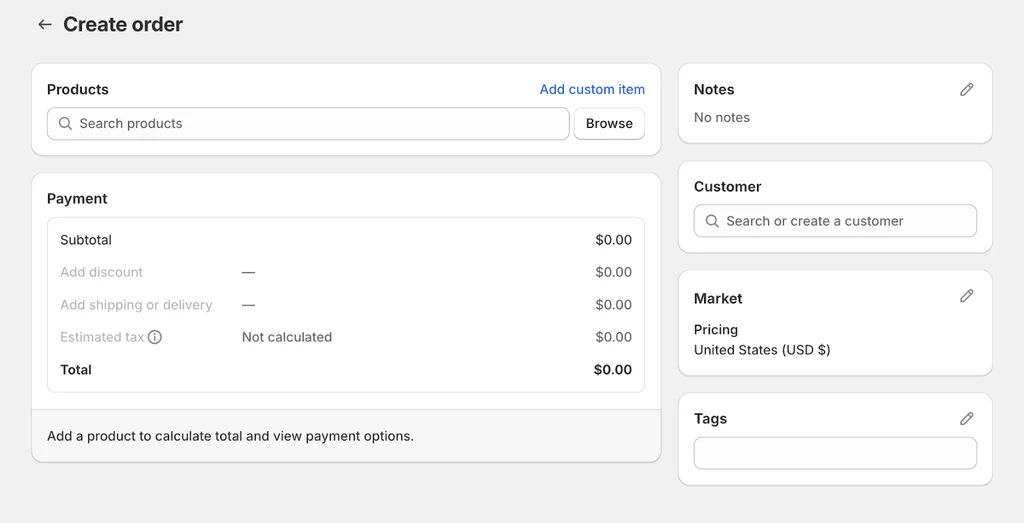Select Add shipping or delivery
Viewport: 1024px width, 523px height.
point(136,305)
